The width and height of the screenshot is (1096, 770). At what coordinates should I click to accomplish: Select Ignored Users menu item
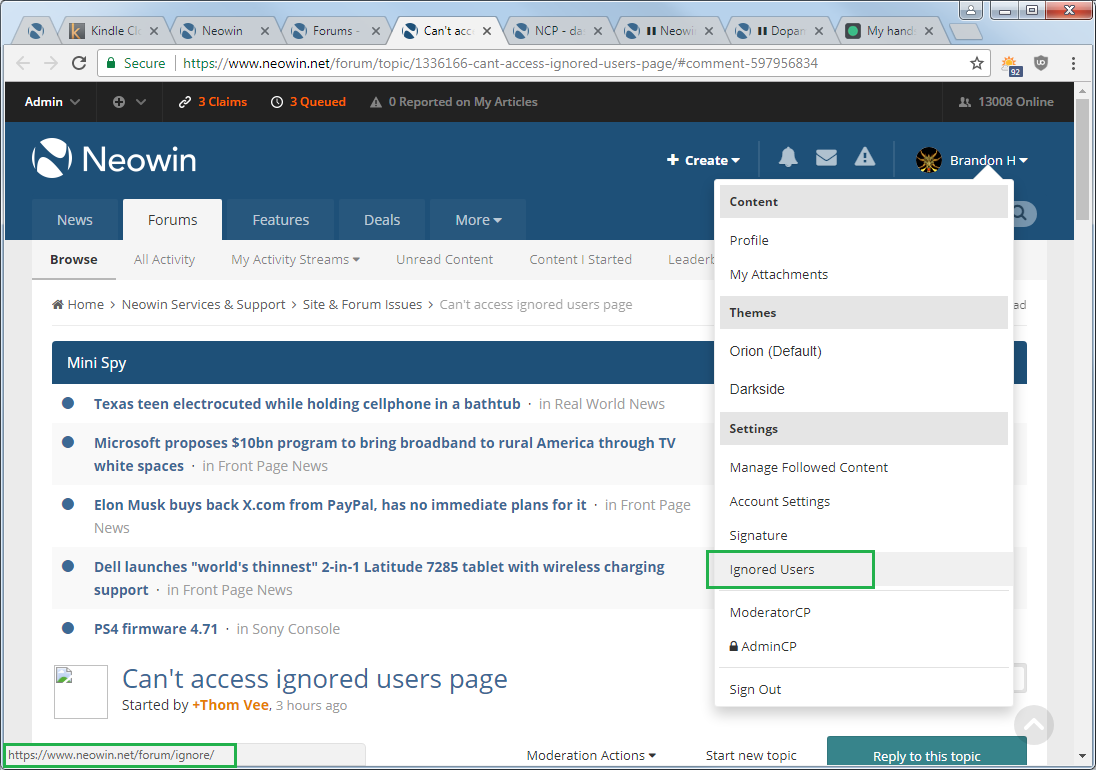[772, 569]
